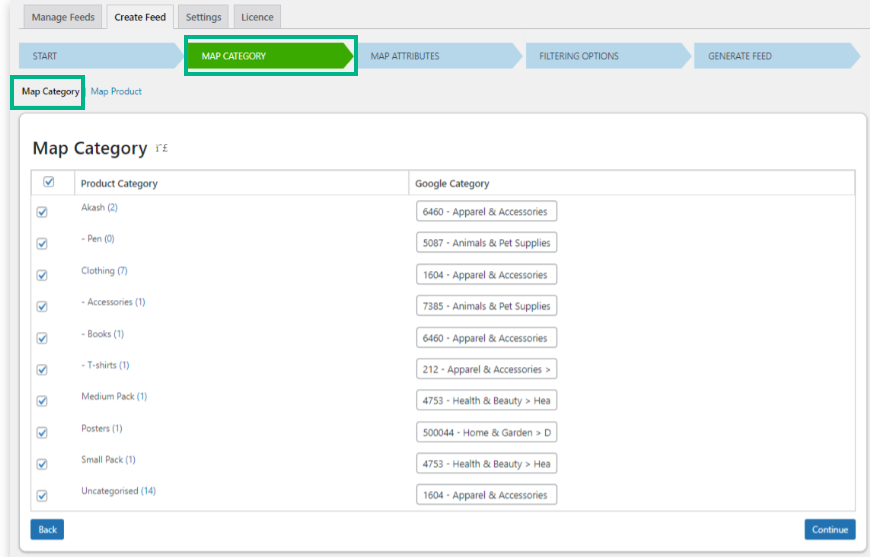Image resolution: width=870 pixels, height=558 pixels.
Task: Toggle the select-all header checkbox
Action: click(x=49, y=182)
